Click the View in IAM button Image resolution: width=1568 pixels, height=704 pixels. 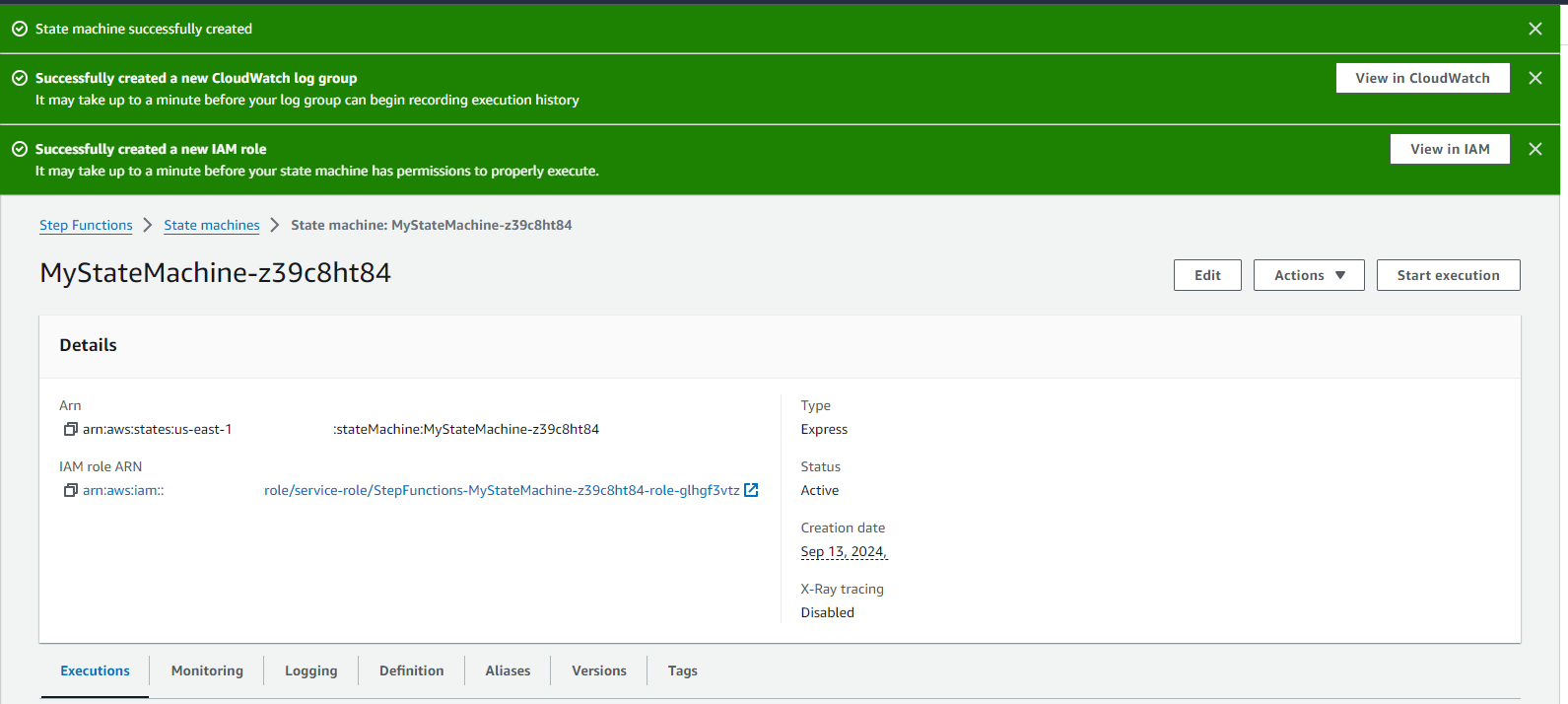coord(1450,149)
